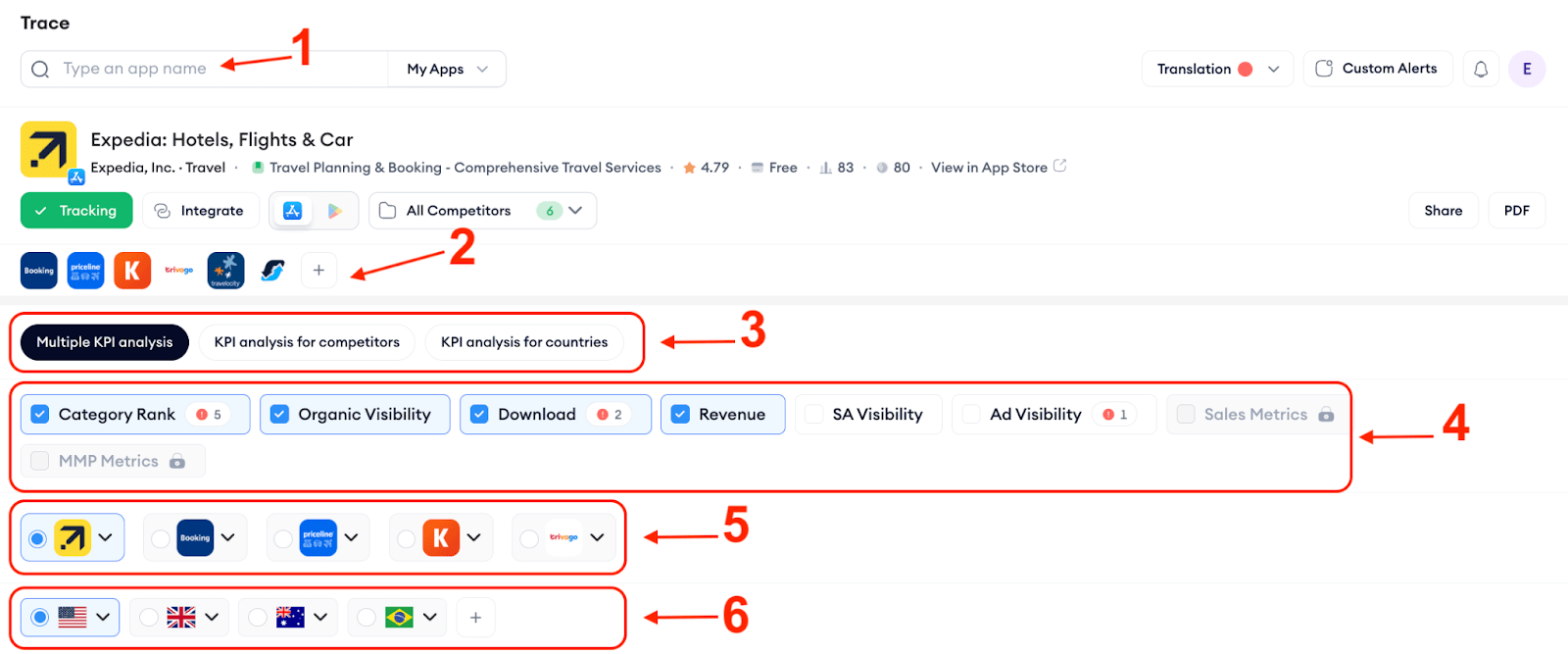Screen dimensions: 1568x654
Task: Click the Ad Visibility alert badge 1
Action: pos(1115,415)
